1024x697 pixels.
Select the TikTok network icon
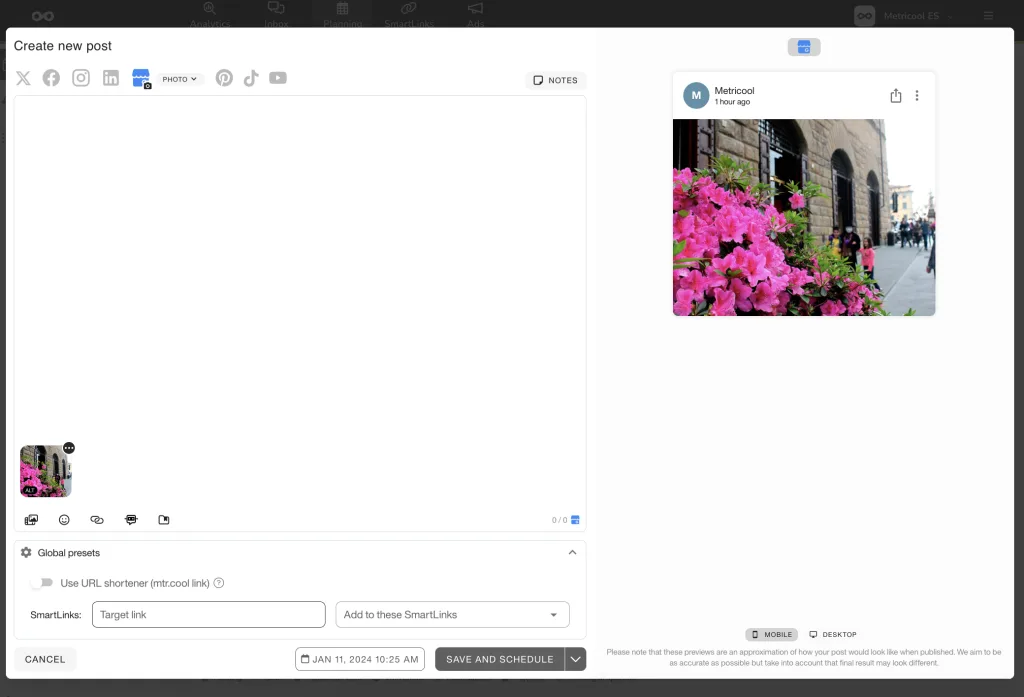click(x=251, y=78)
